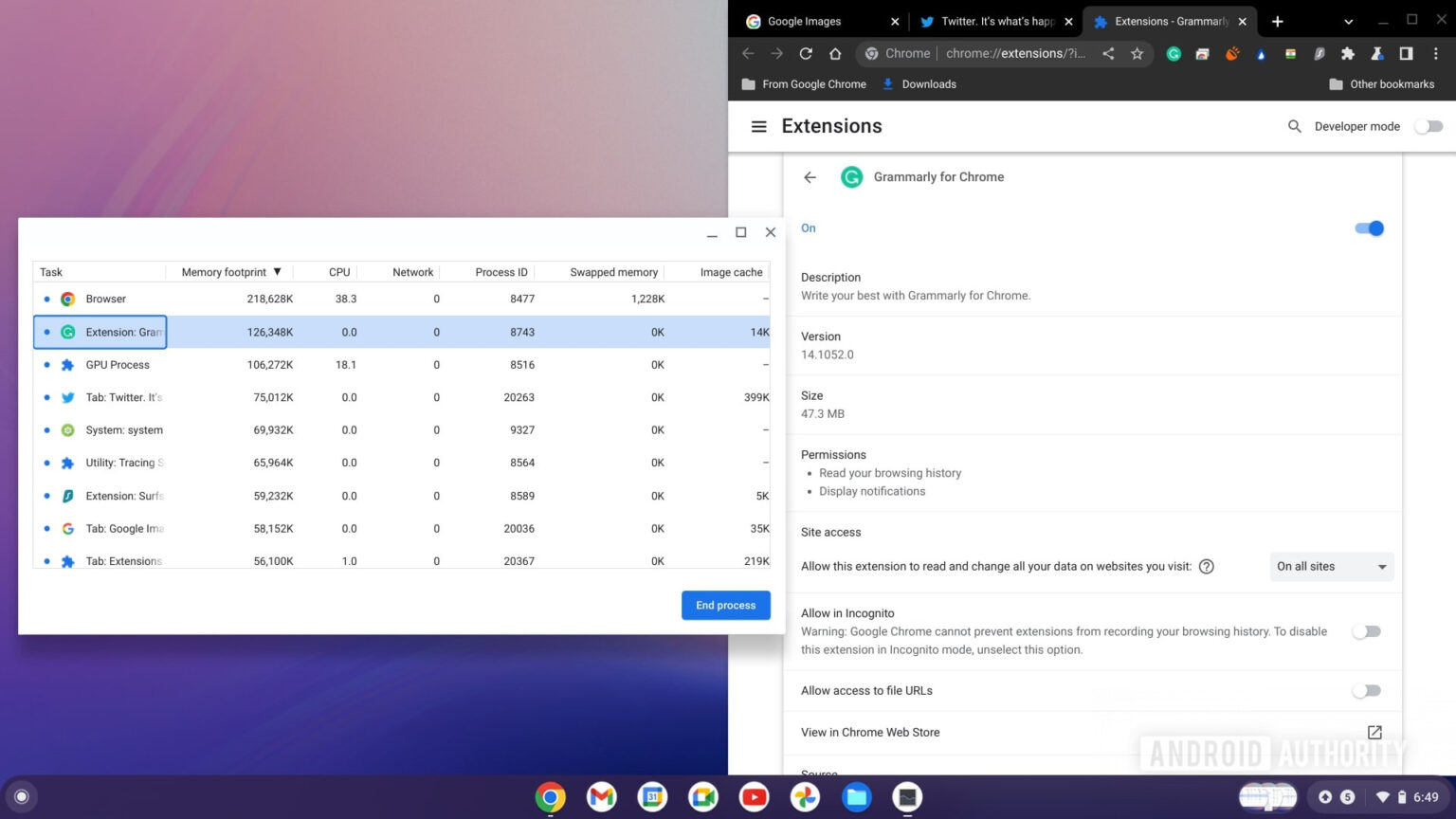Viewport: 1456px width, 819px height.
Task: Open From Google Chrome bookmarks folder
Action: [804, 84]
